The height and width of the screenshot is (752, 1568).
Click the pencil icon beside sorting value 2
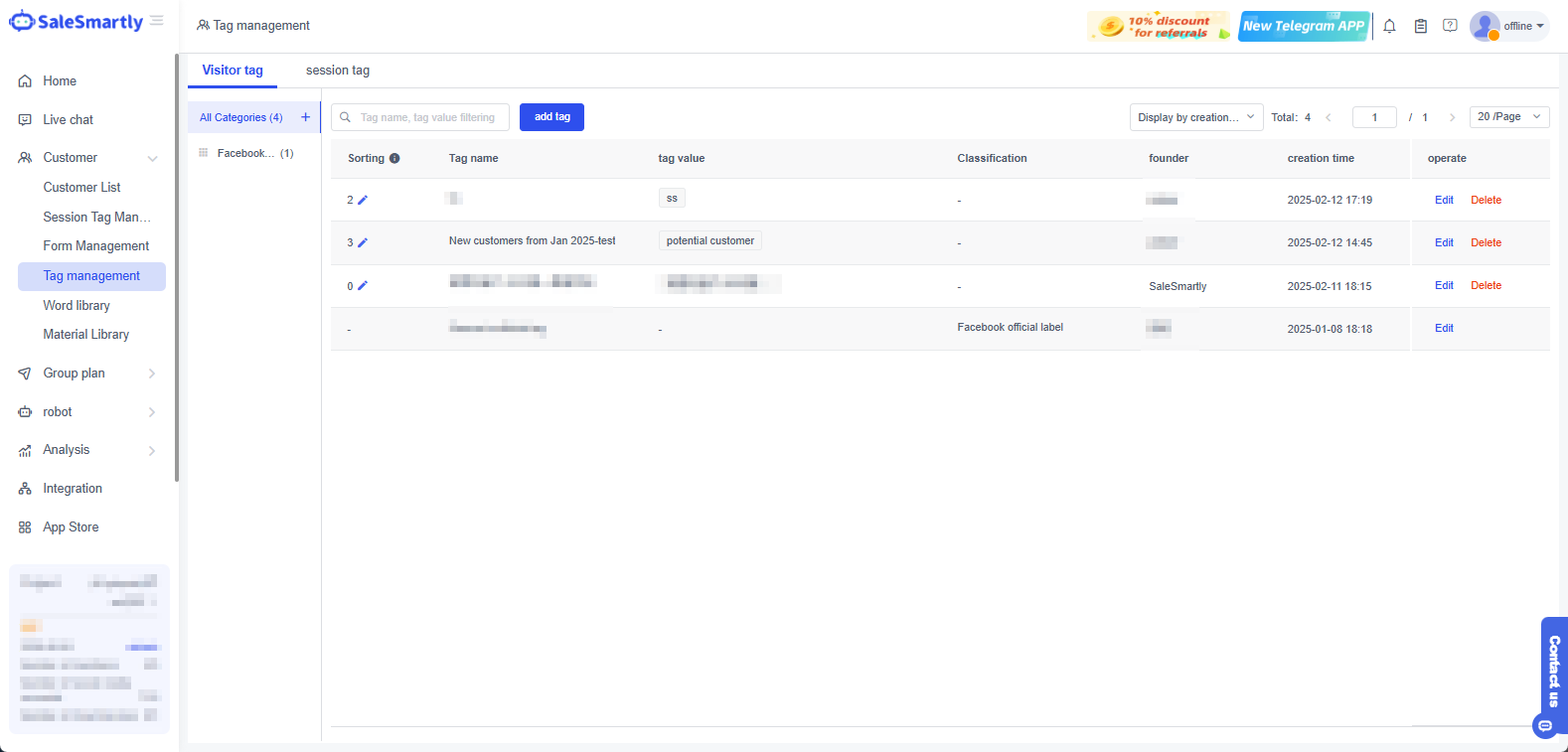(363, 201)
